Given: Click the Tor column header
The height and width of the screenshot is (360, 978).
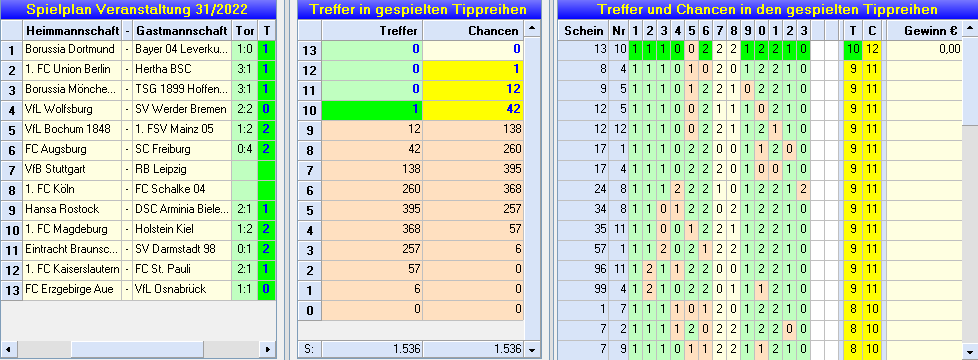Looking at the screenshot, I should pyautogui.click(x=244, y=31).
